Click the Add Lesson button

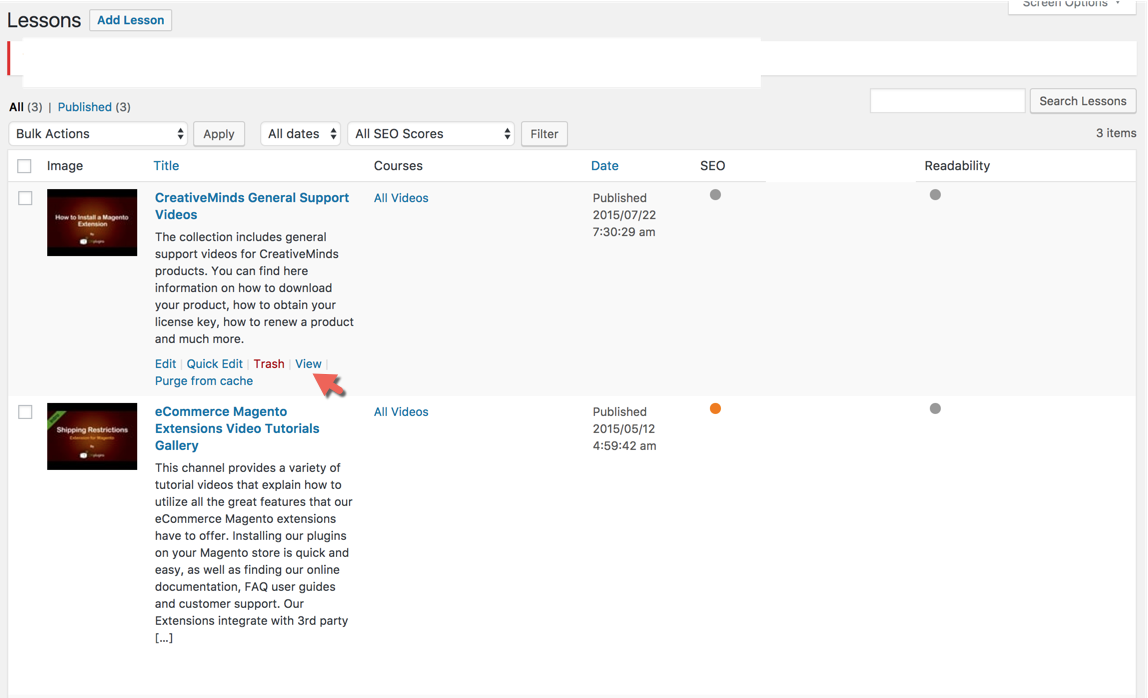(130, 20)
